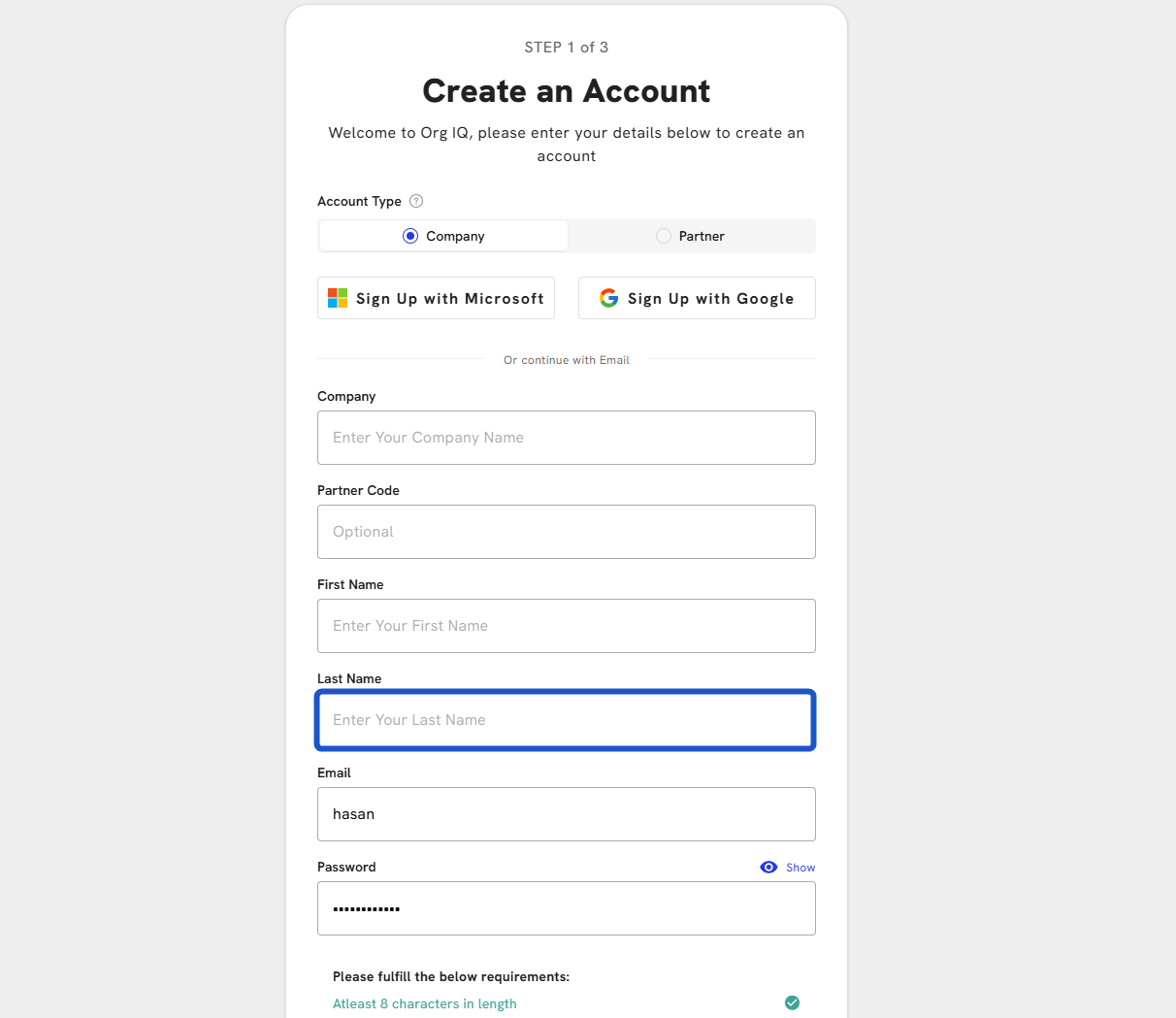Click the "Atleast 8 characters in length" requirement

click(425, 1003)
